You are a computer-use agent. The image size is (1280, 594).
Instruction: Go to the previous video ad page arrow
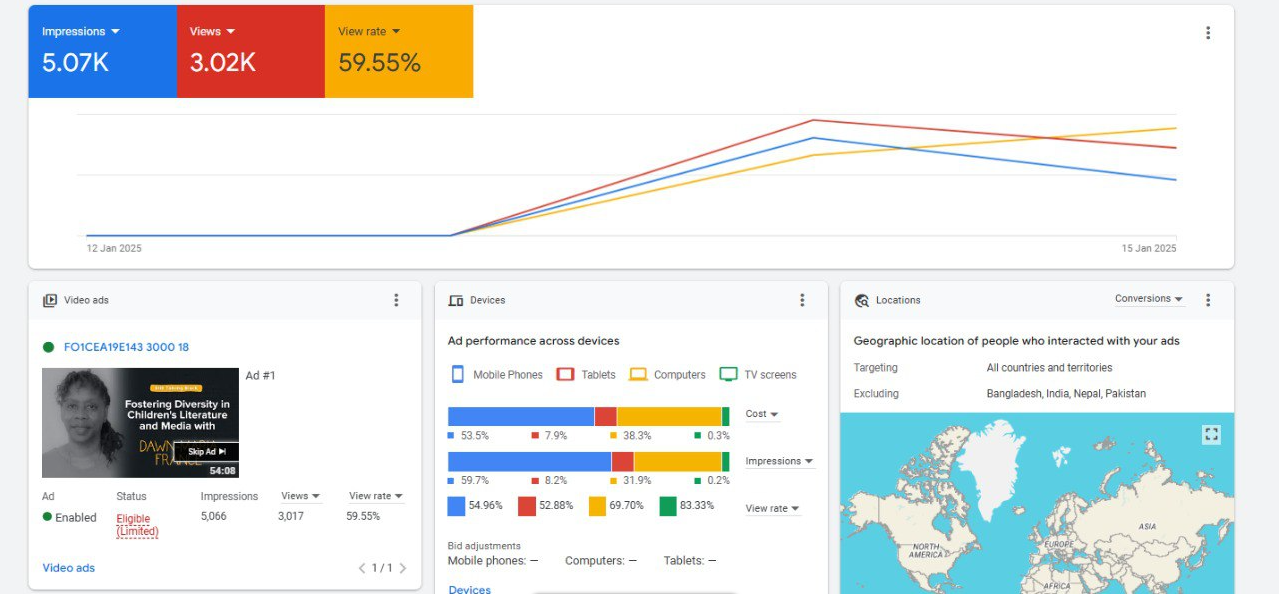(362, 568)
